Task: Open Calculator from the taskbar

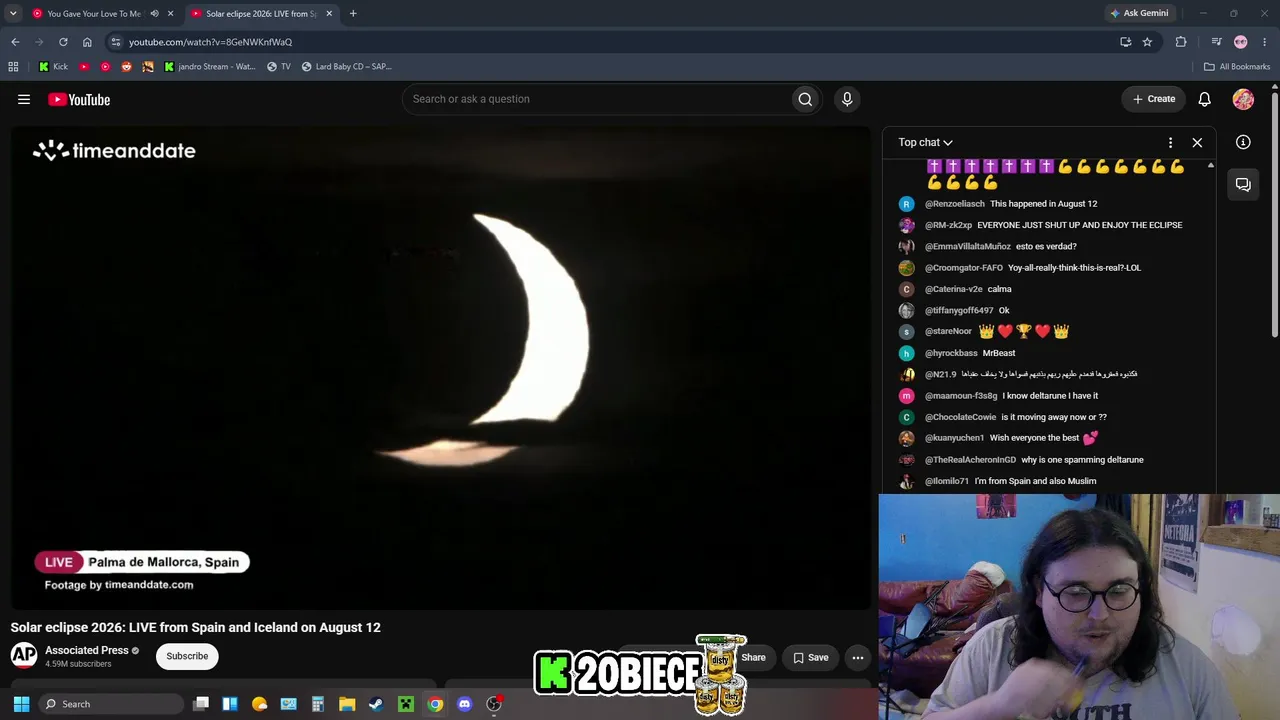Action: [318, 704]
